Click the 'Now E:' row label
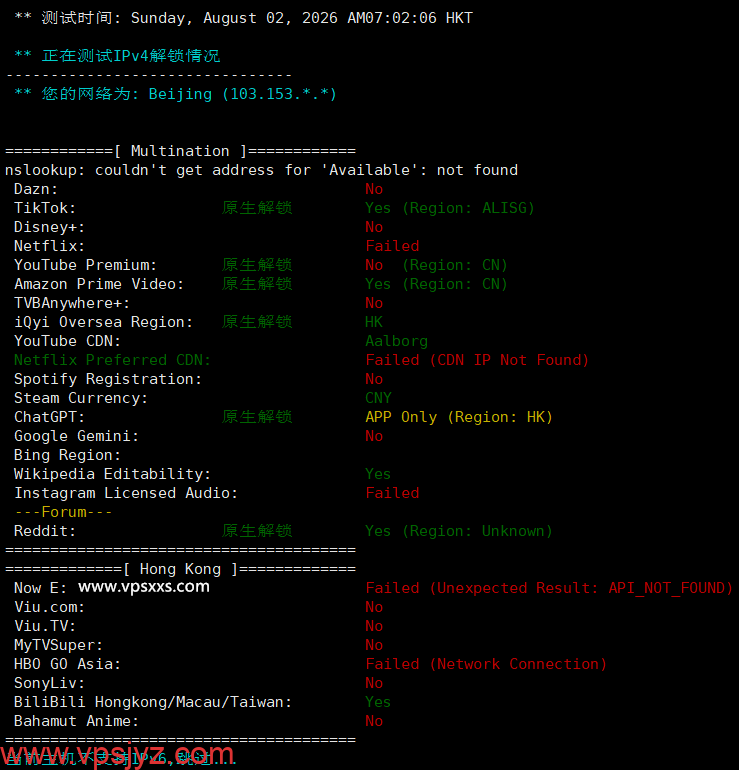Screen dimensions: 739x770 pyautogui.click(x=40, y=588)
